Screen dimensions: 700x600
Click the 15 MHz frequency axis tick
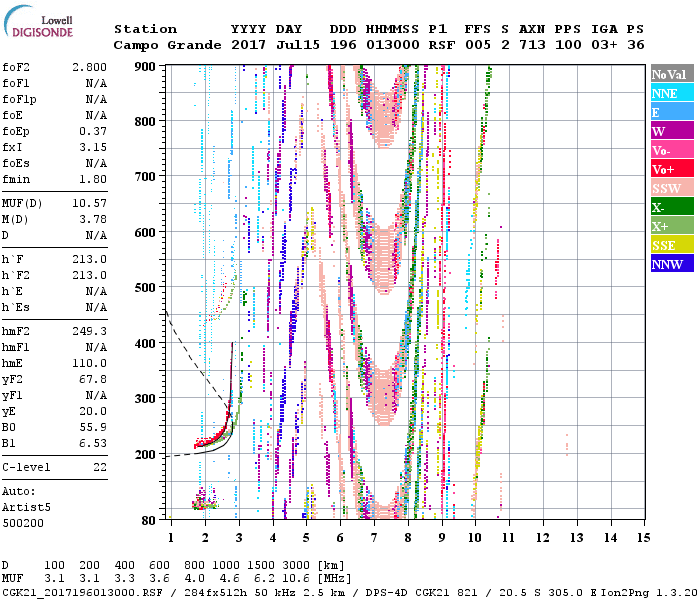(x=643, y=538)
